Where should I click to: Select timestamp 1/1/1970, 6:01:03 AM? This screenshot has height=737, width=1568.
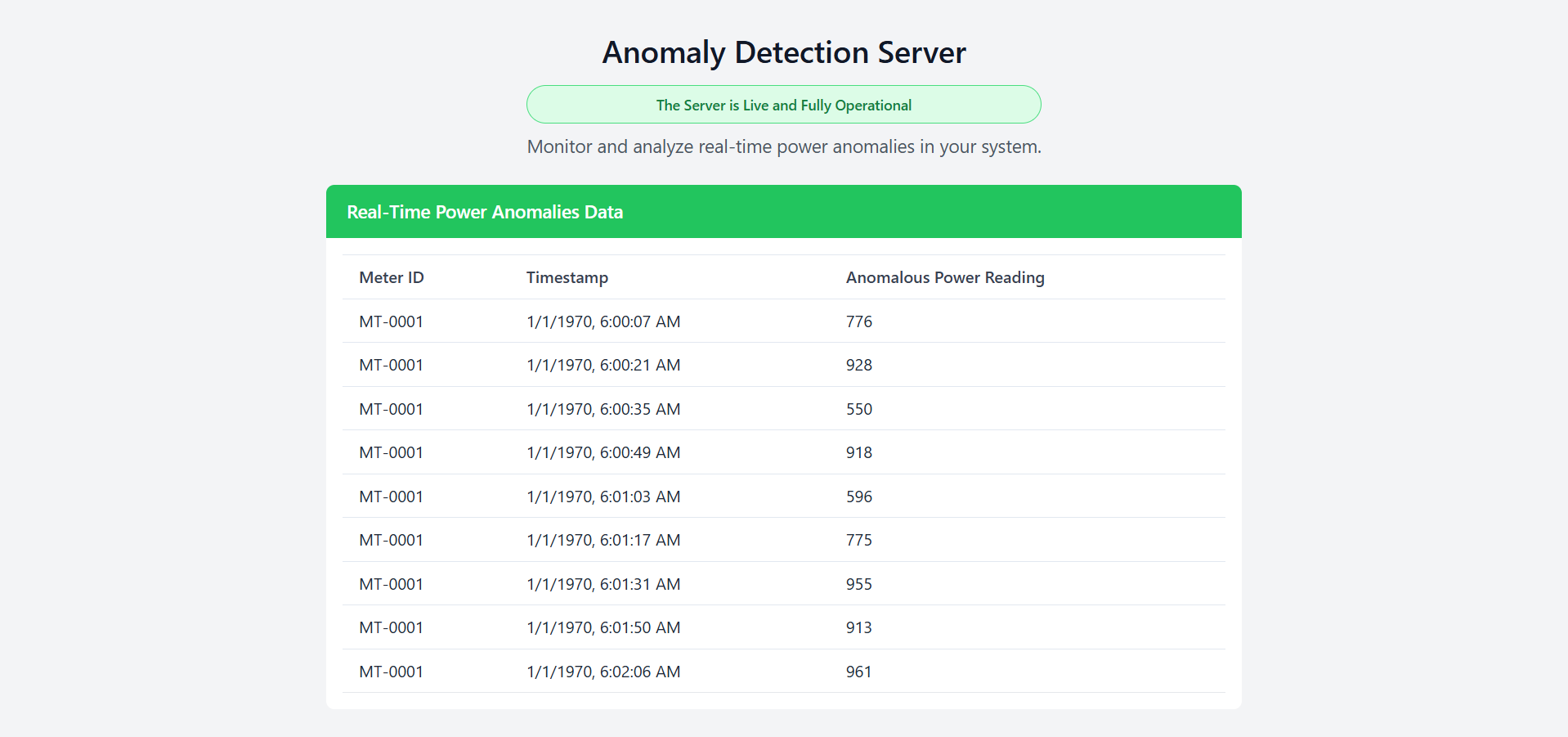coord(603,497)
